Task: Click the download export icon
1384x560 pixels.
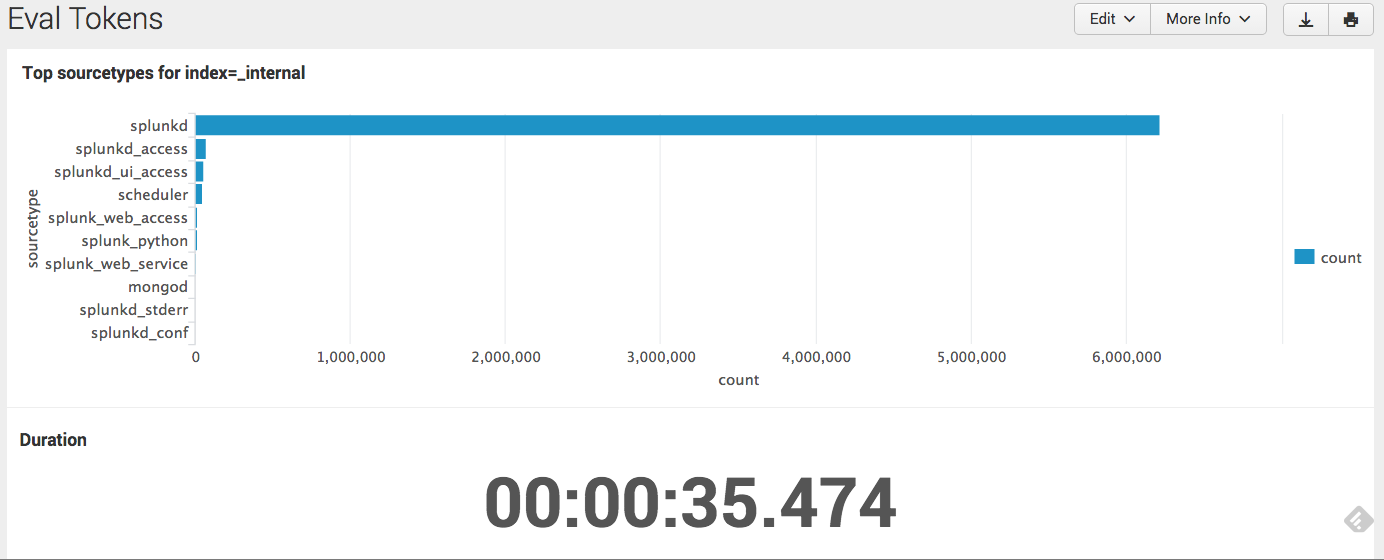Action: tap(1306, 19)
